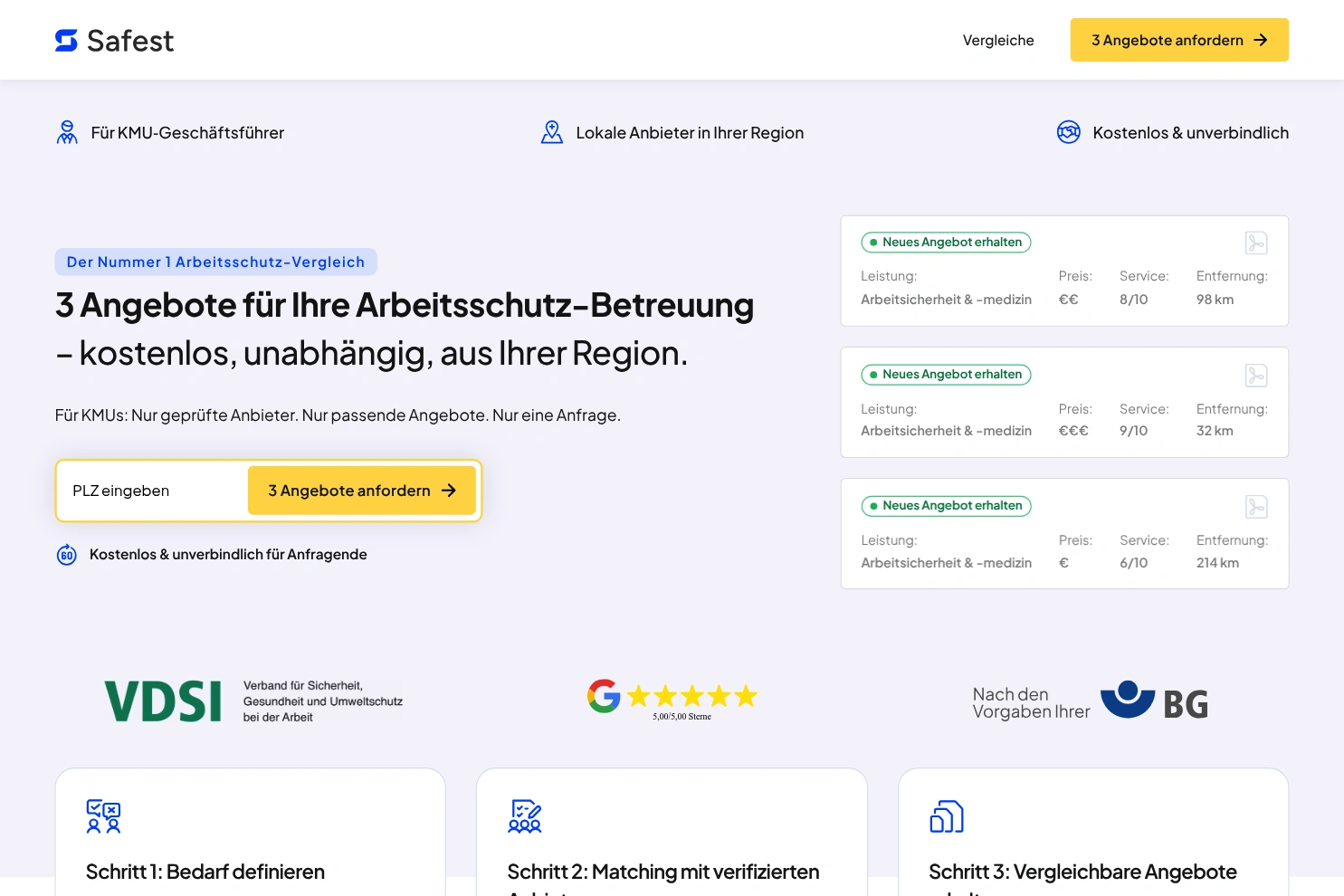This screenshot has height=896, width=1344.
Task: Select the Für KMU-Geschäftsführer person icon
Action: 67,131
